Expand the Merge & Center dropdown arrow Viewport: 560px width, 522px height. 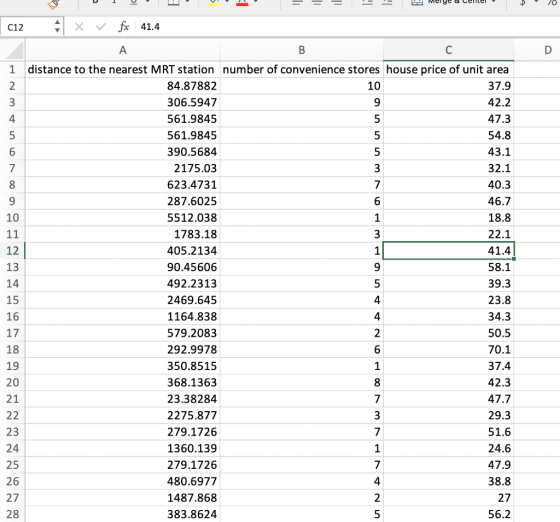coord(494,2)
